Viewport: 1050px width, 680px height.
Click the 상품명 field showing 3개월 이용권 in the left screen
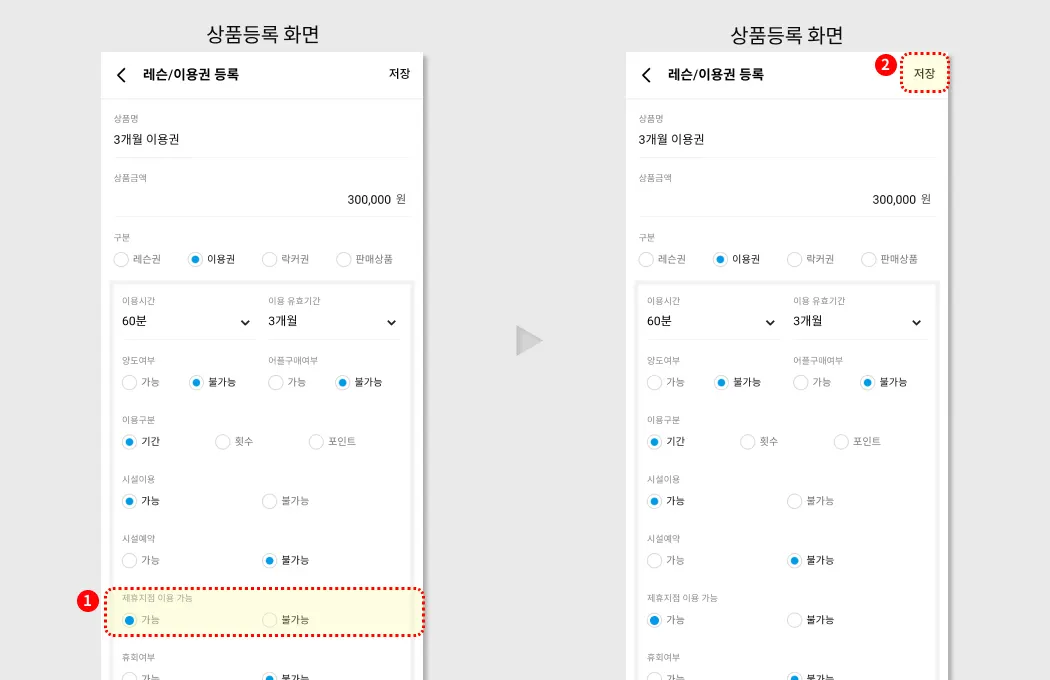[260, 139]
